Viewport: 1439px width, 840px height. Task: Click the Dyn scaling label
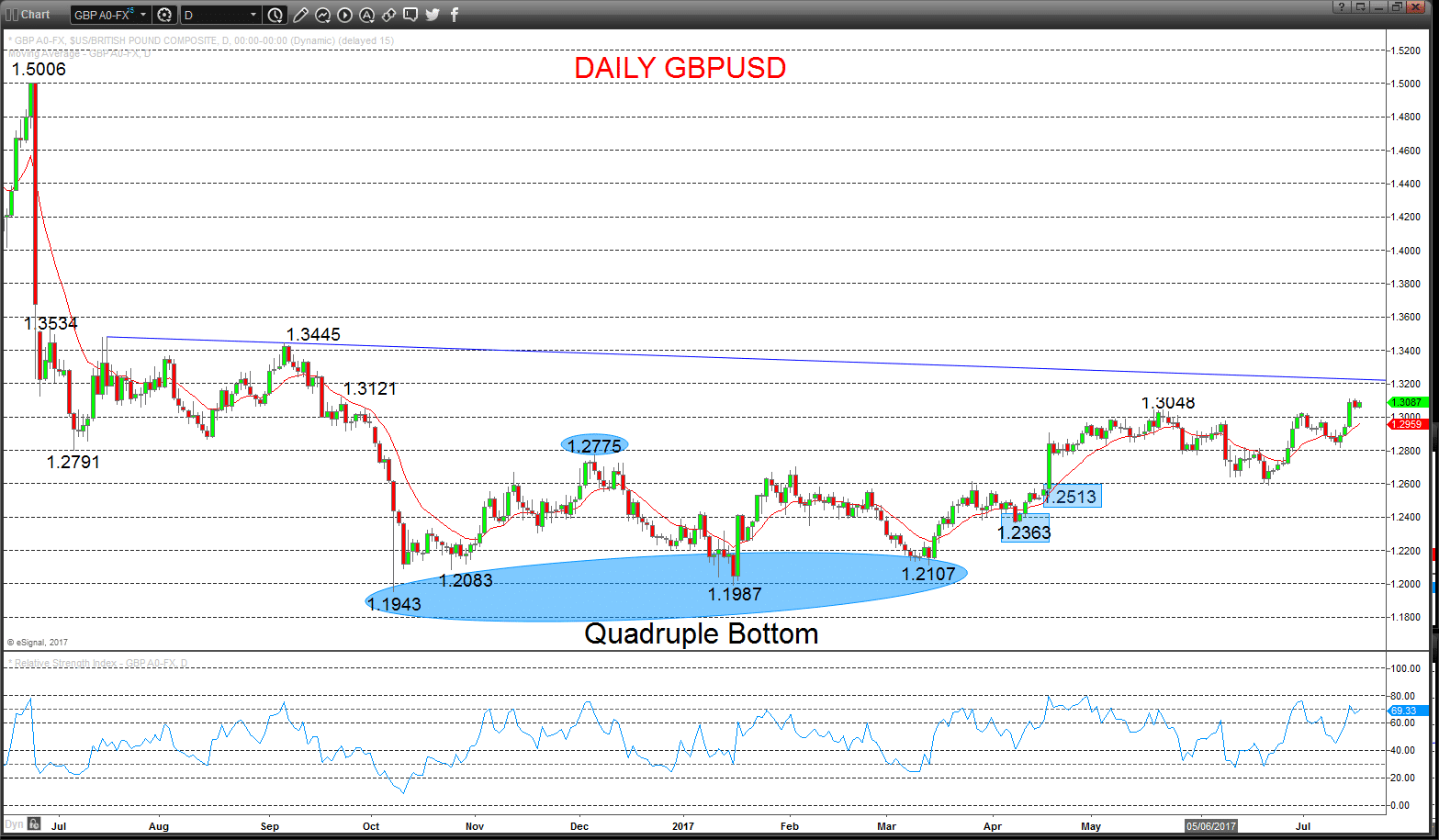pyautogui.click(x=14, y=824)
